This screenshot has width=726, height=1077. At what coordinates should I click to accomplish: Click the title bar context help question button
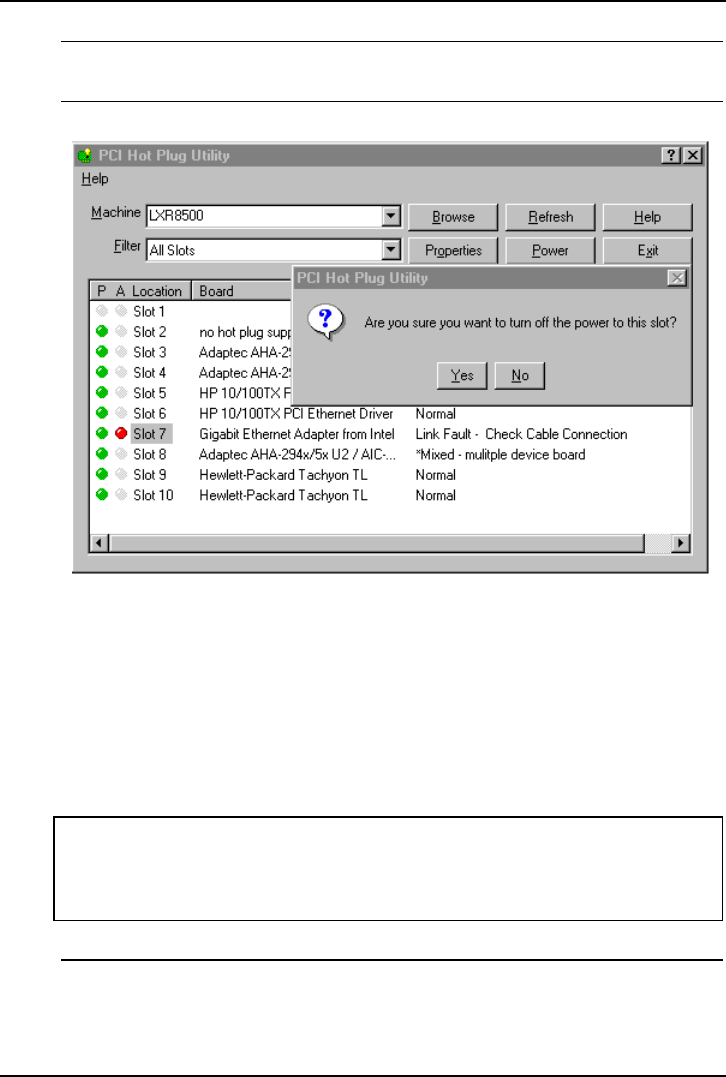pos(671,155)
